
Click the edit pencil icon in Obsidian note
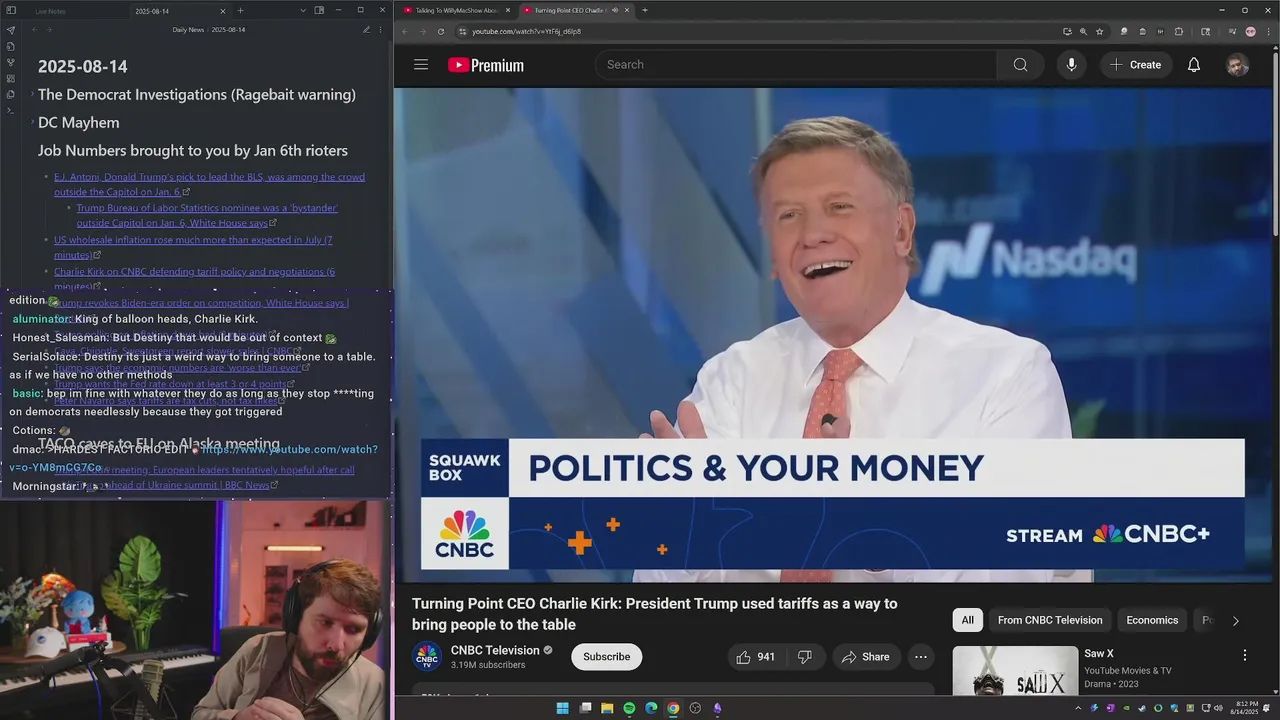coord(367,30)
